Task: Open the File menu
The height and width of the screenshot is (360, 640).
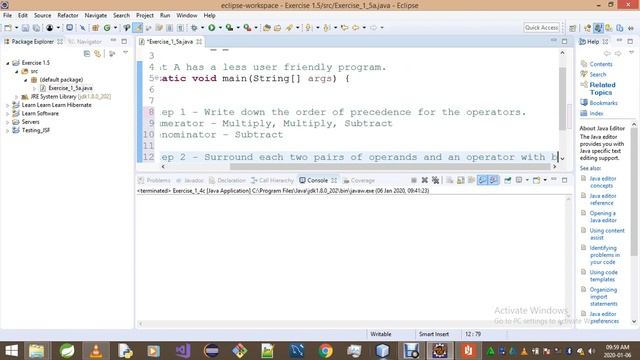Action: 7,16
